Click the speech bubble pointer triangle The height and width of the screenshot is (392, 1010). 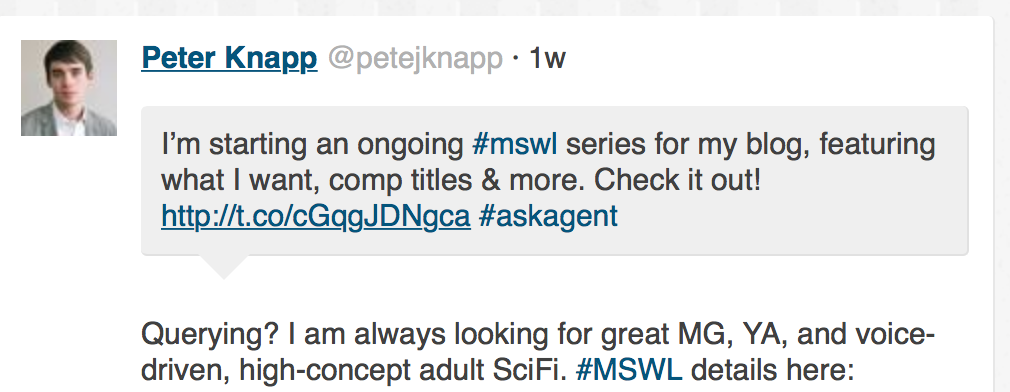coord(224,266)
